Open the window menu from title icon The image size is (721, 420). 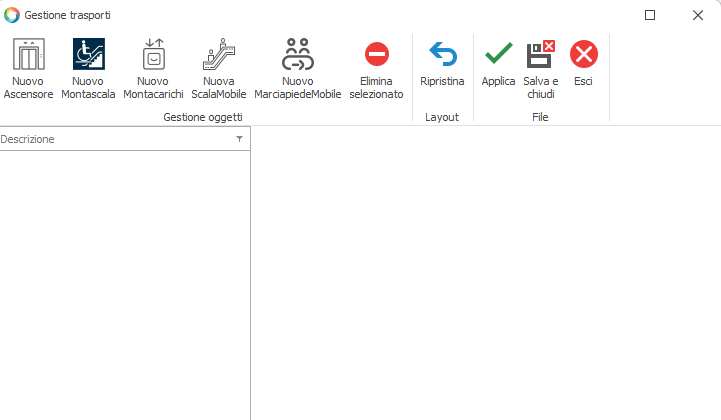pyautogui.click(x=12, y=15)
